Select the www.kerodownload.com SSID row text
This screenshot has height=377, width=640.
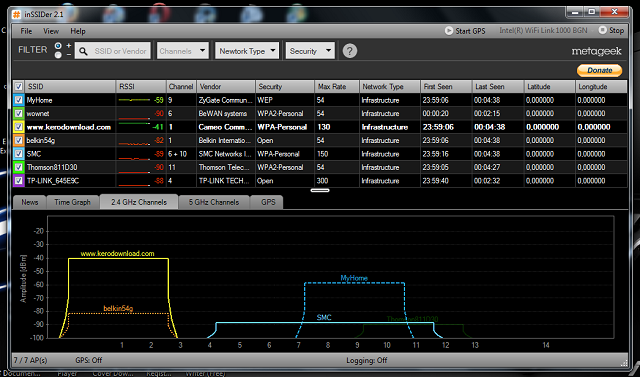coord(69,127)
